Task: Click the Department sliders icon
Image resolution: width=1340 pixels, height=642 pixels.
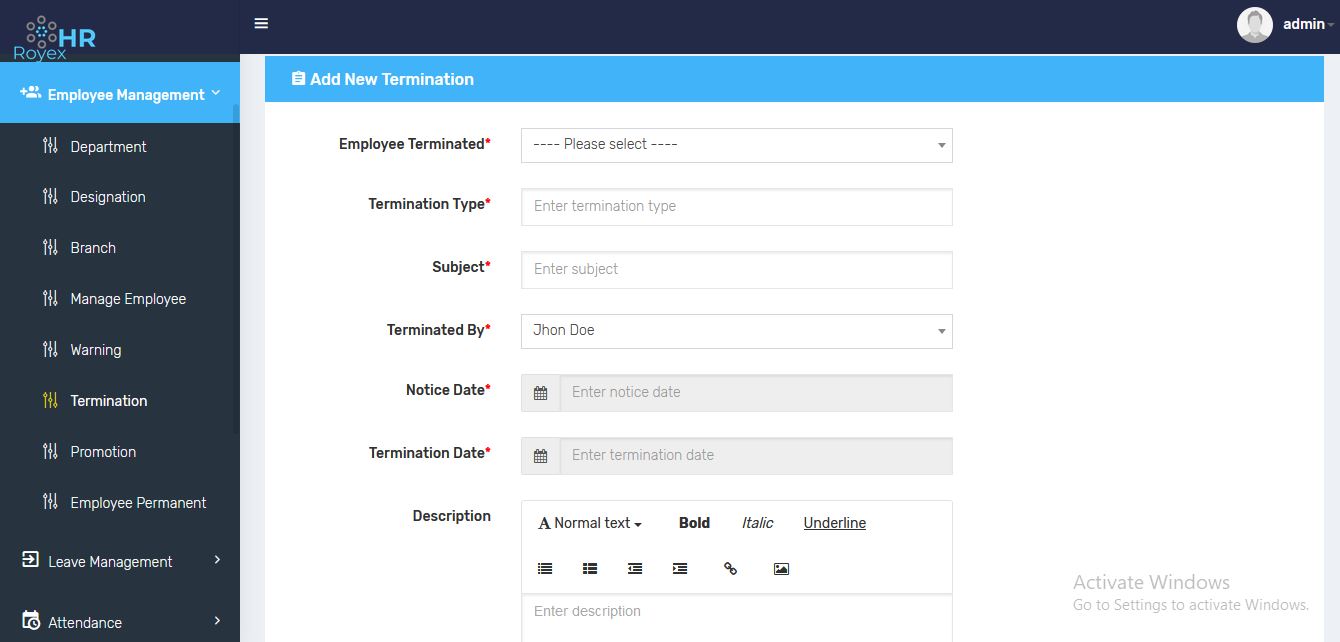Action: 50,146
